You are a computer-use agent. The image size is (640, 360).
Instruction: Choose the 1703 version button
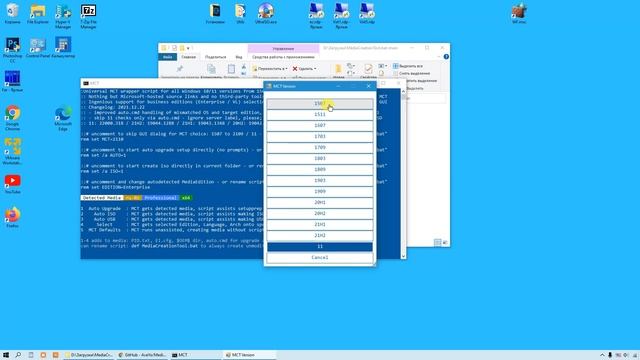point(320,137)
